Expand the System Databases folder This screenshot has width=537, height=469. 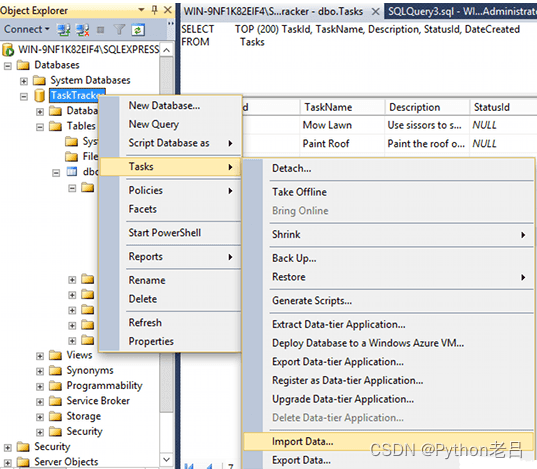pos(24,81)
